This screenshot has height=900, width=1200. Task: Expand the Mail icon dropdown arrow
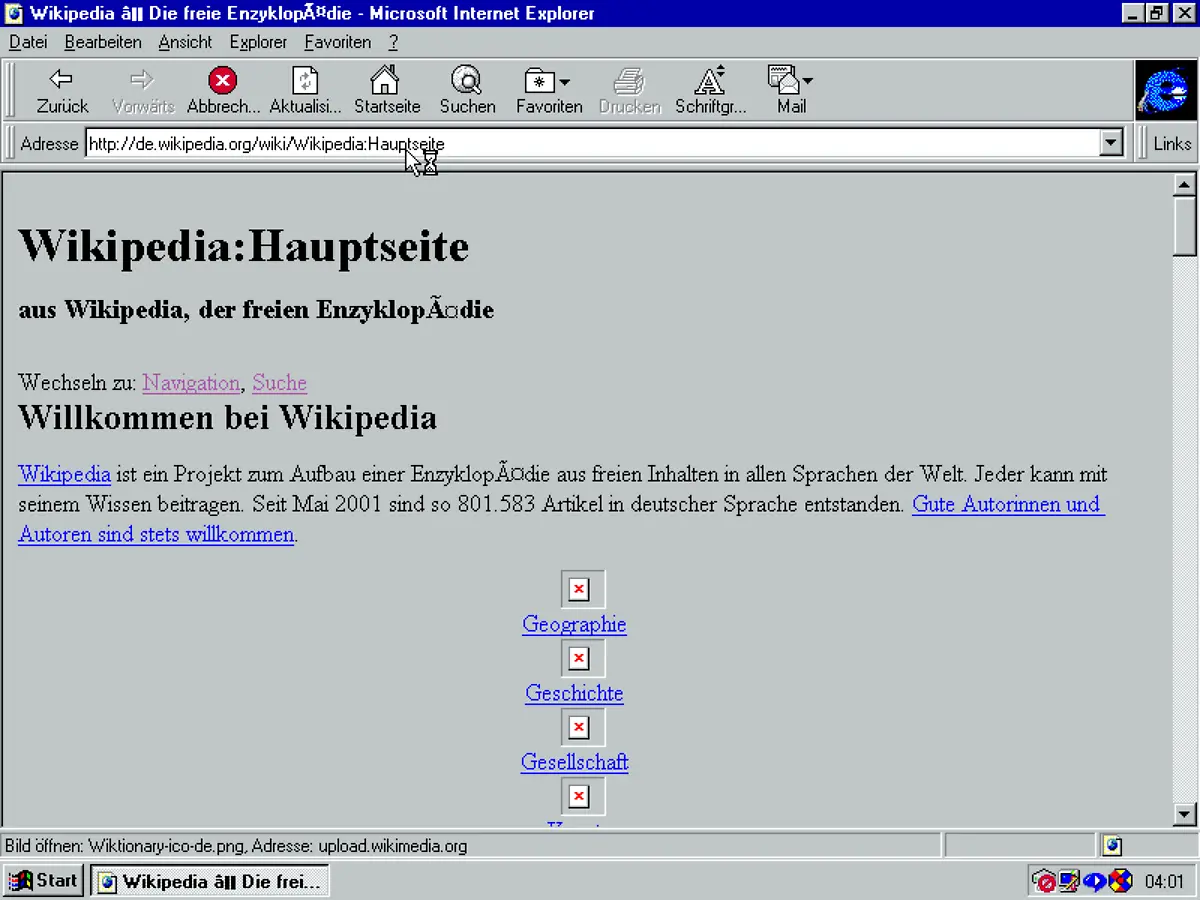tap(806, 80)
